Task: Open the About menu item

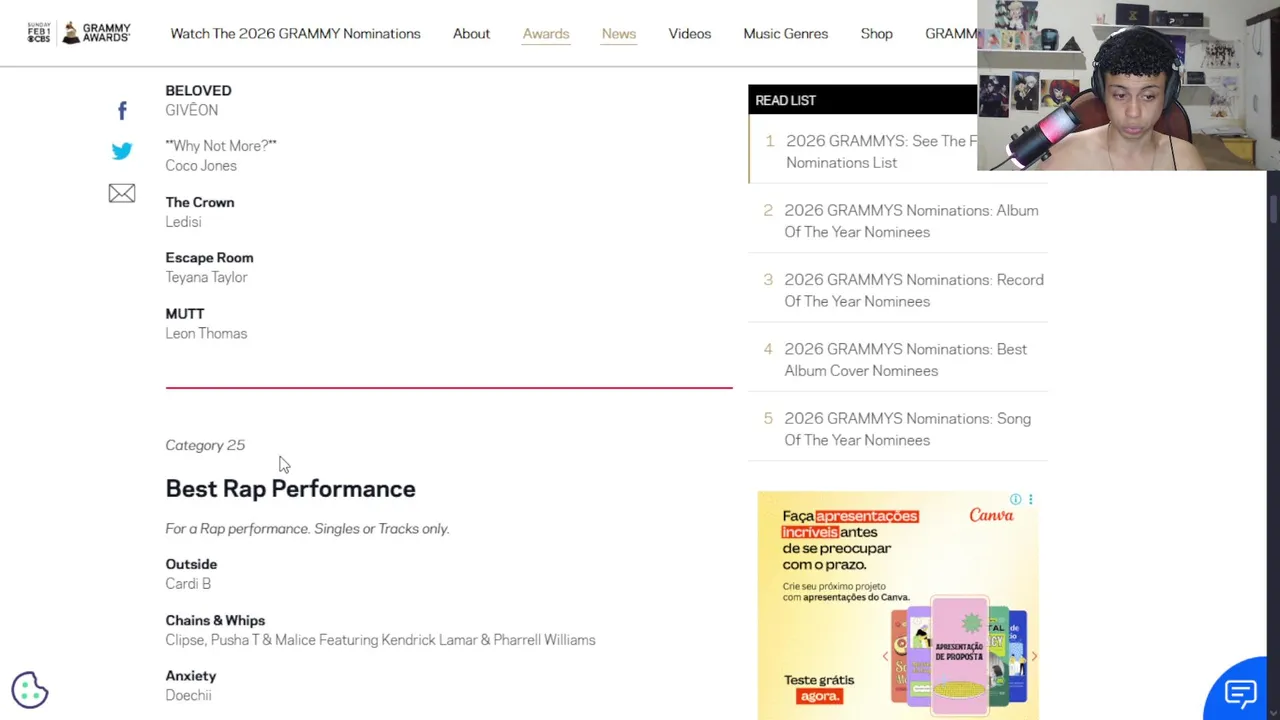Action: (x=471, y=34)
